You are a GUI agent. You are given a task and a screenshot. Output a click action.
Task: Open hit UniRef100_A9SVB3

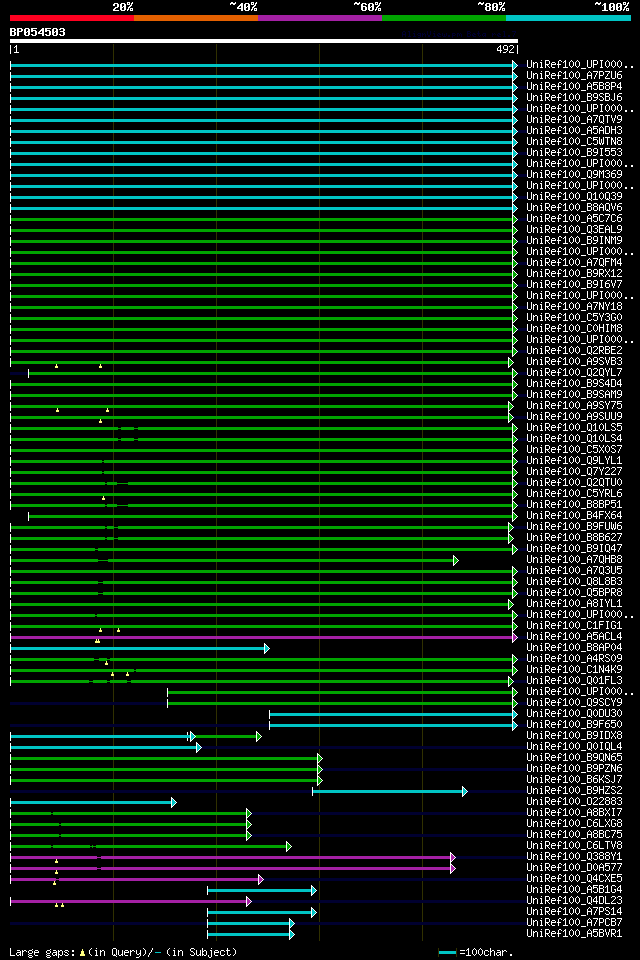coord(574,361)
